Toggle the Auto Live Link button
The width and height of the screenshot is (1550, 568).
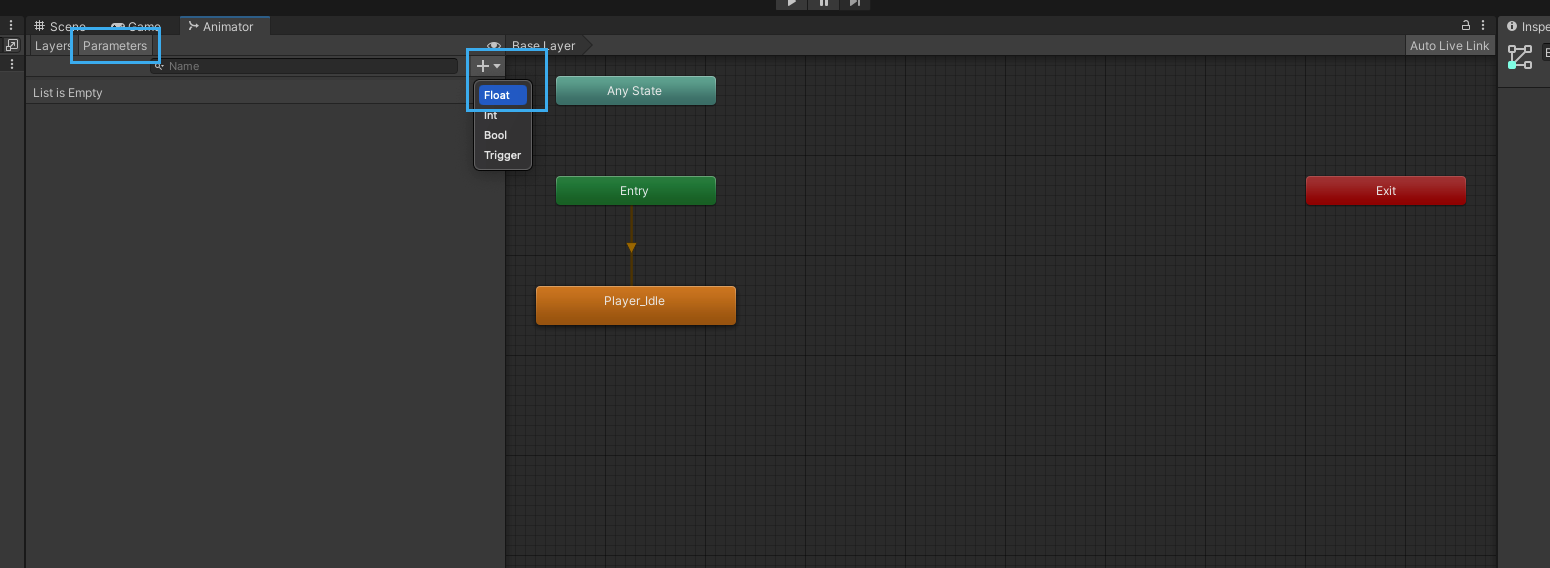click(x=1449, y=46)
